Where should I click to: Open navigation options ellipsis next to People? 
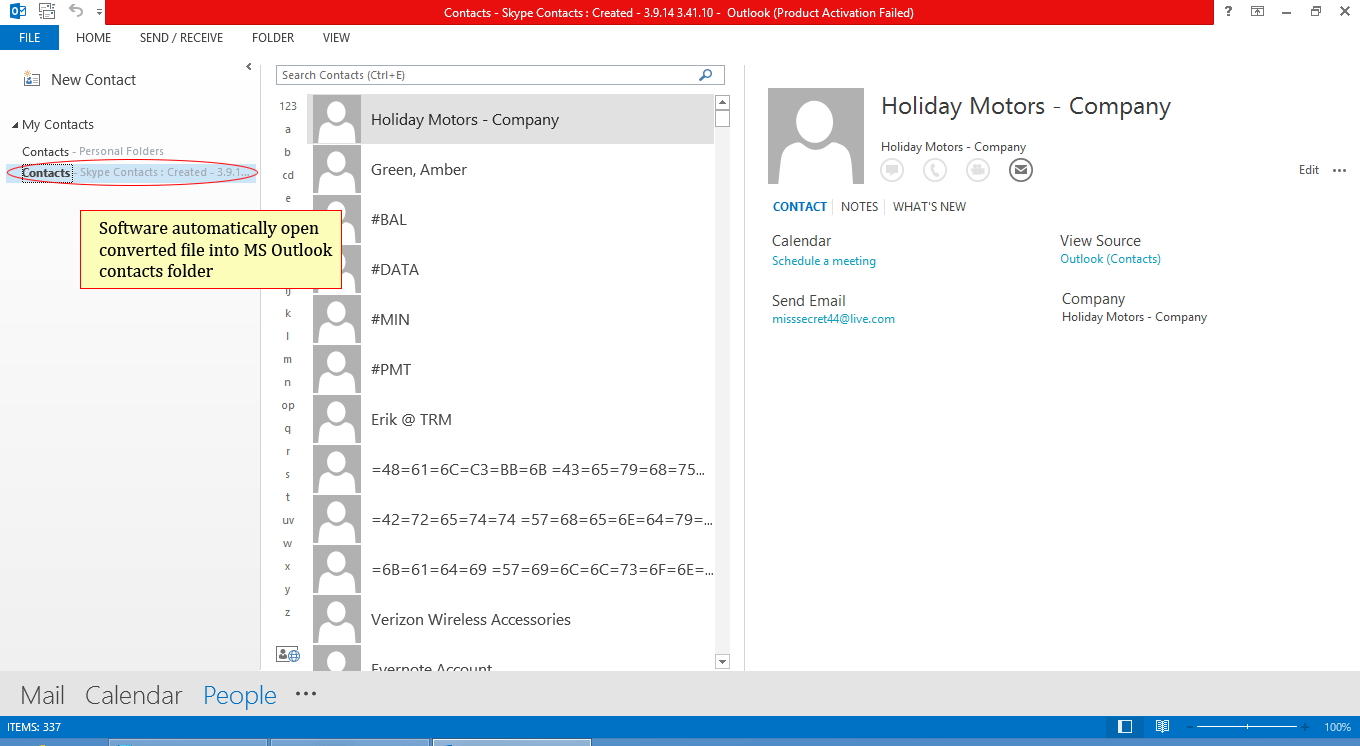(x=306, y=693)
